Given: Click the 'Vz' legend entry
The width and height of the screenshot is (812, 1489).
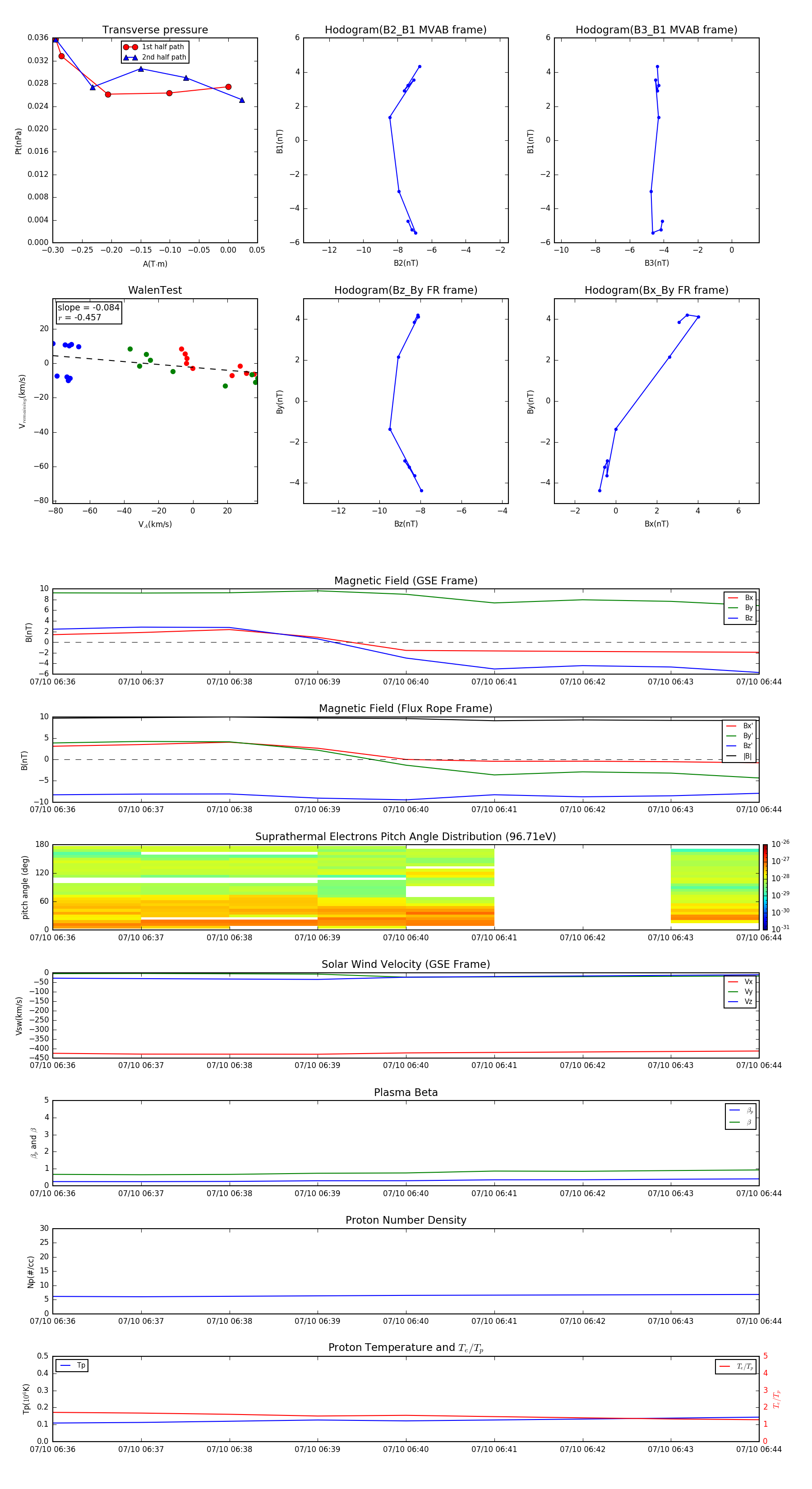Looking at the screenshot, I should tap(741, 1002).
